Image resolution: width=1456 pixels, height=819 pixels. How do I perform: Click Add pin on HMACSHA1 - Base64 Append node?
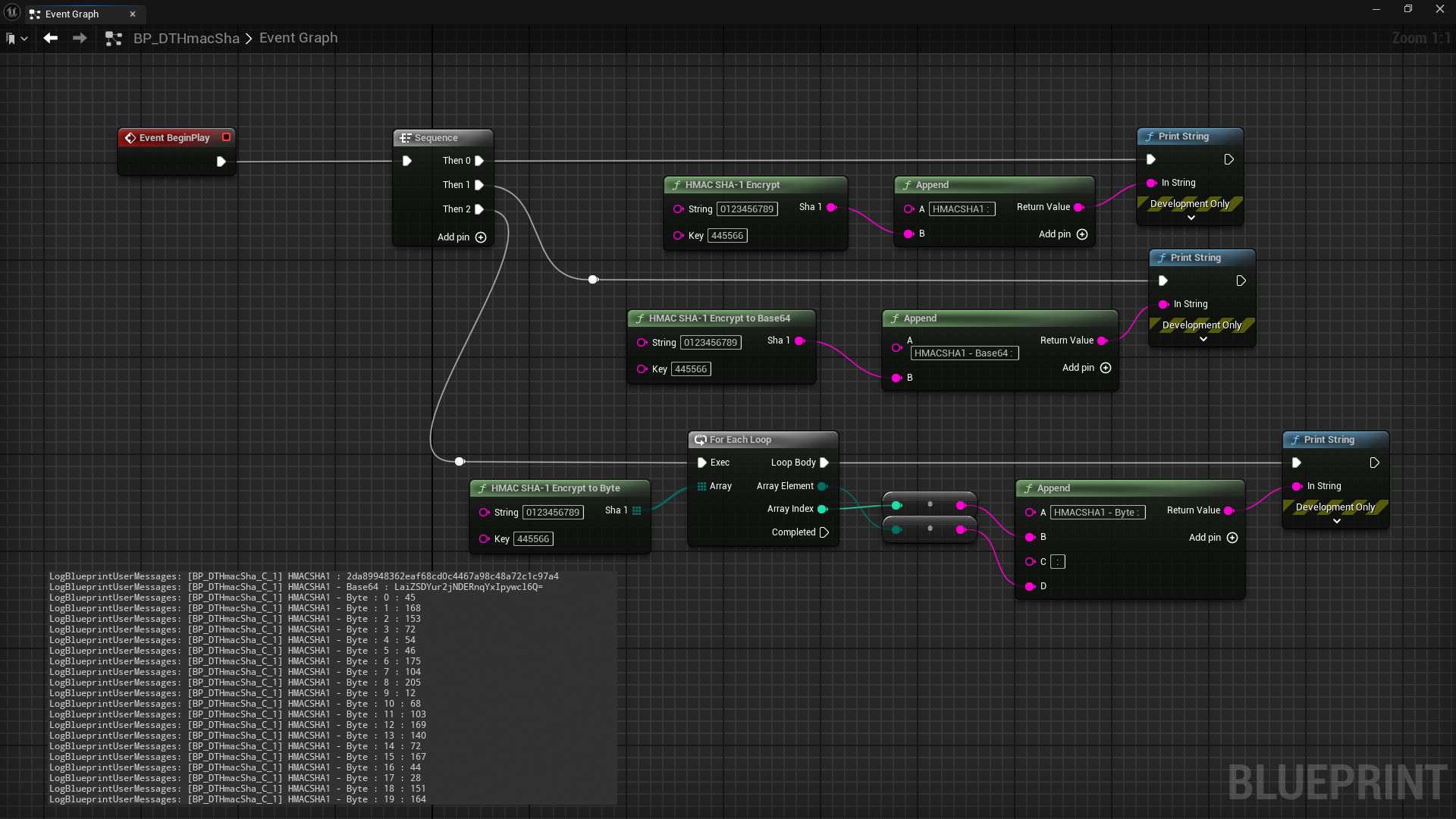[x=1105, y=368]
